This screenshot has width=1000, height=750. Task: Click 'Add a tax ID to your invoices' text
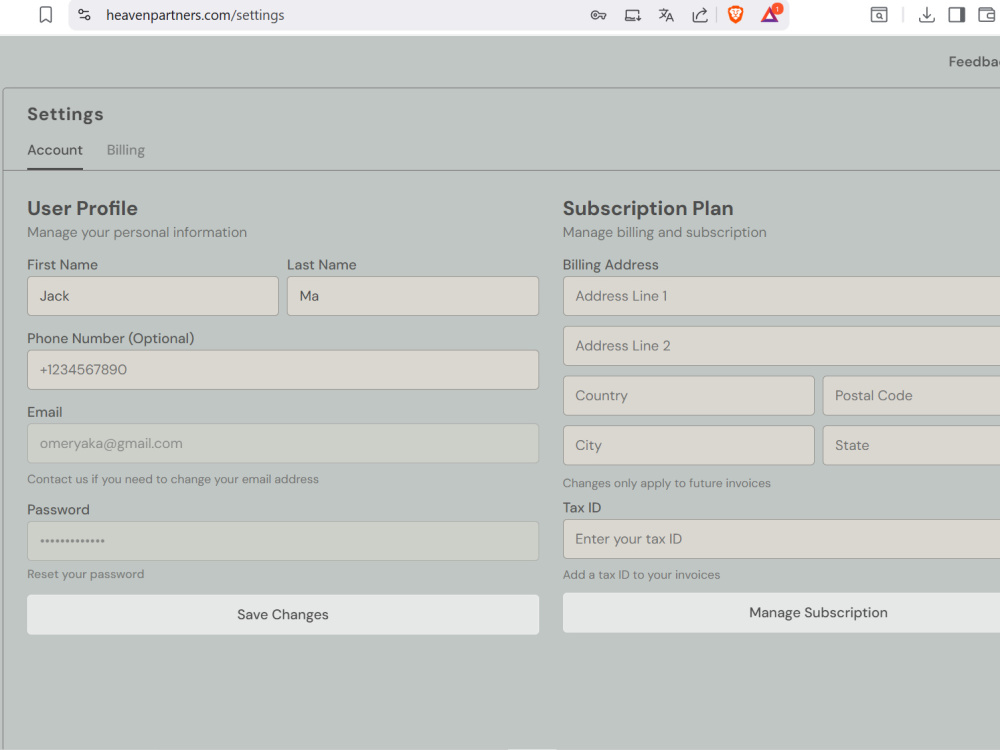641,575
